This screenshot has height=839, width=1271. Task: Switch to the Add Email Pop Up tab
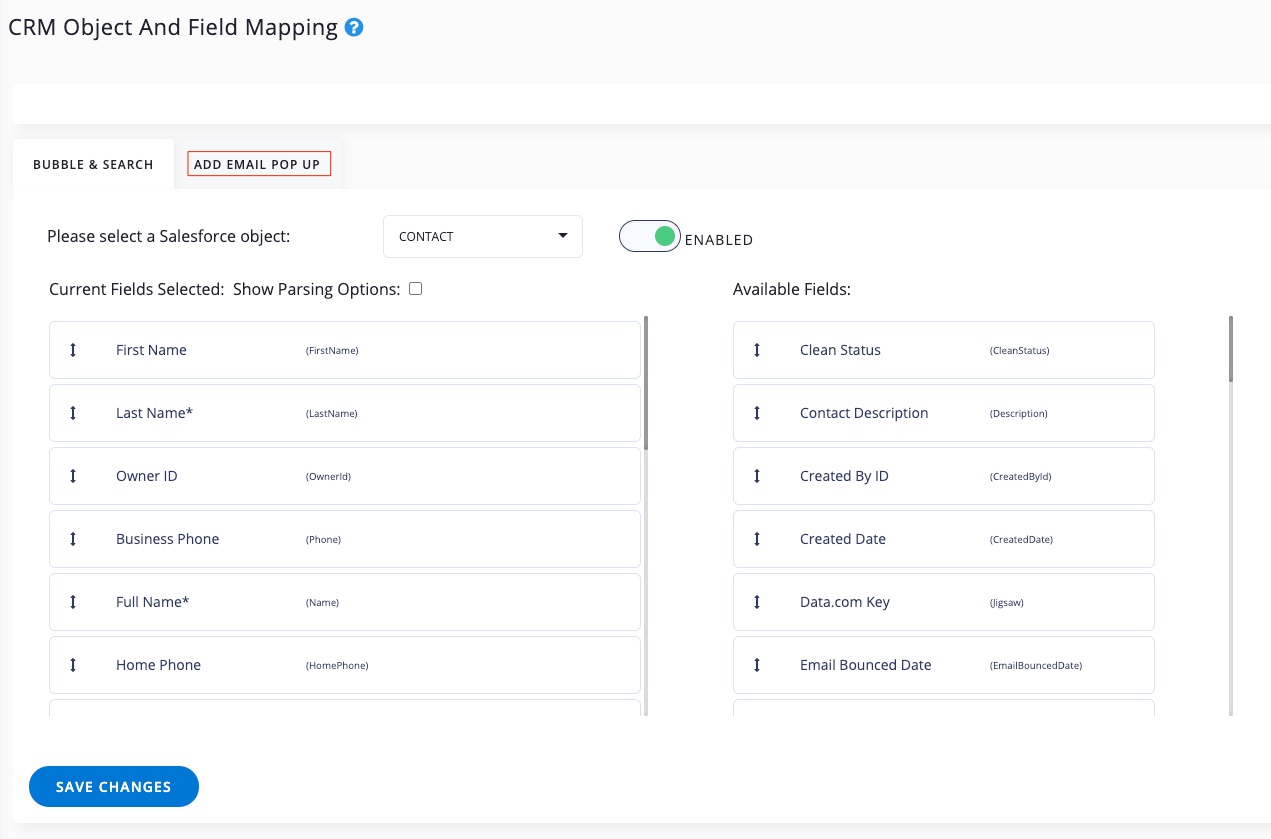(257, 164)
